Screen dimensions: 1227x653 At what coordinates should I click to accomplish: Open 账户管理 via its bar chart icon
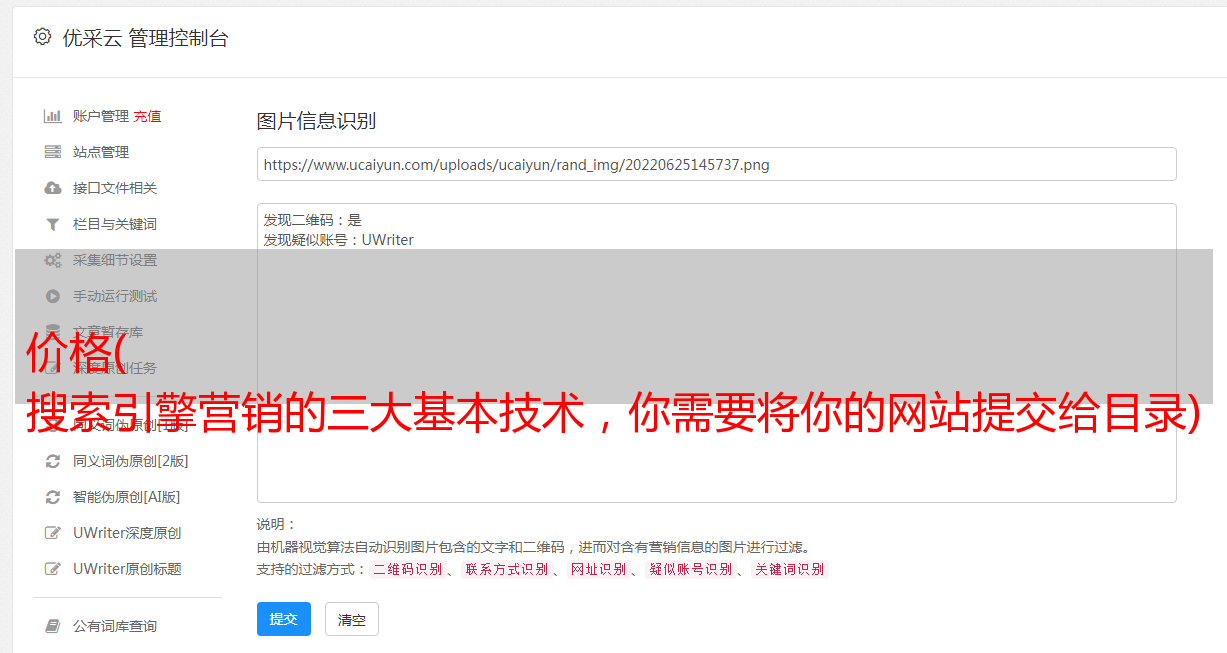[53, 116]
